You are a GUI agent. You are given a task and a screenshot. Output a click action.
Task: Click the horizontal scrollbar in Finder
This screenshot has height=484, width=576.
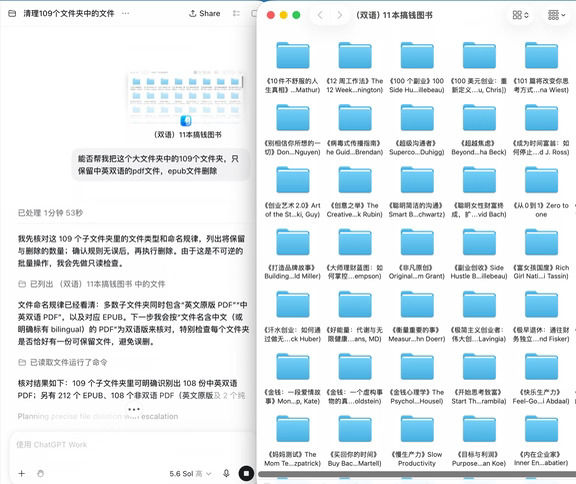(x=417, y=474)
